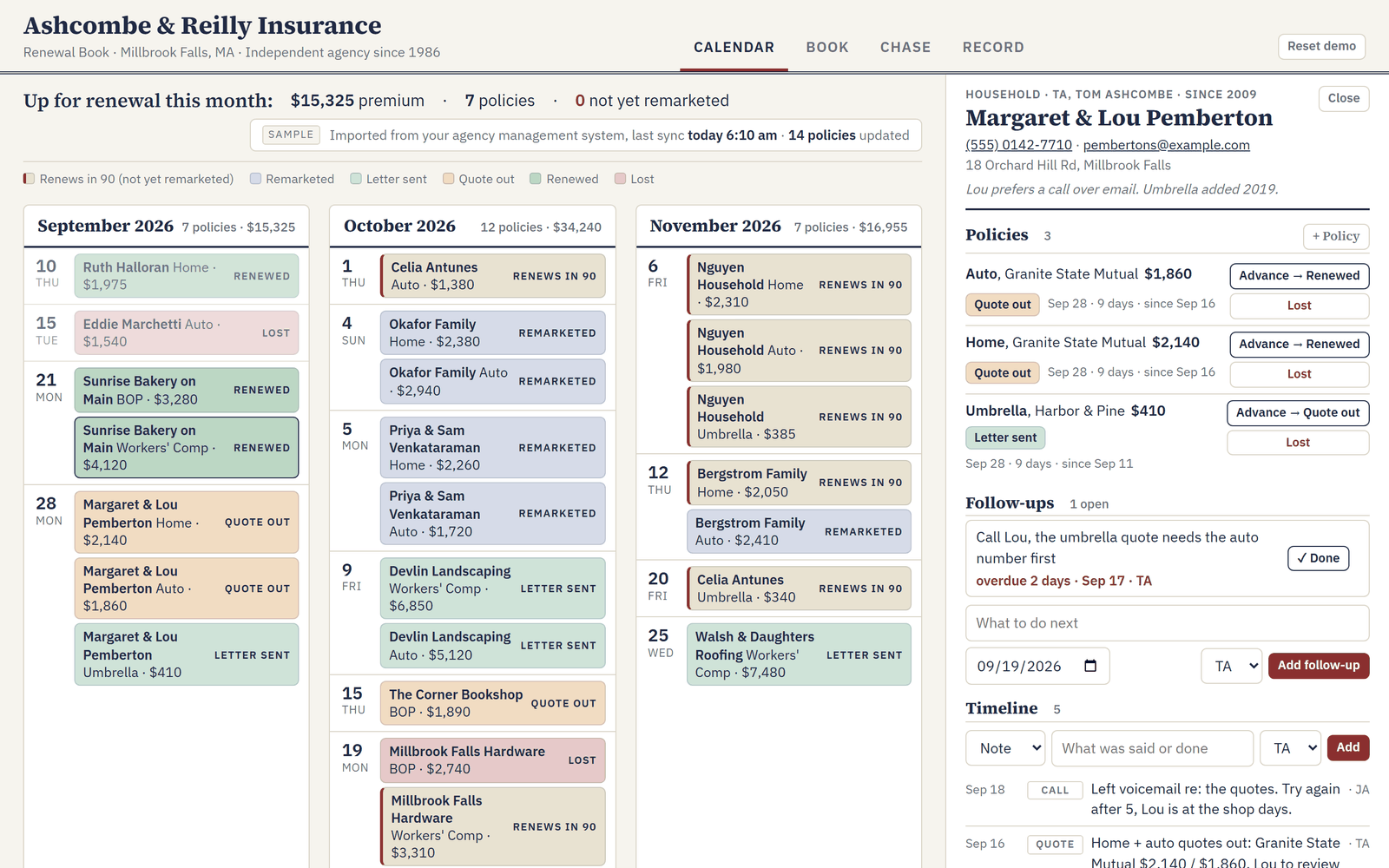Click the Reset demo button

tap(1321, 46)
